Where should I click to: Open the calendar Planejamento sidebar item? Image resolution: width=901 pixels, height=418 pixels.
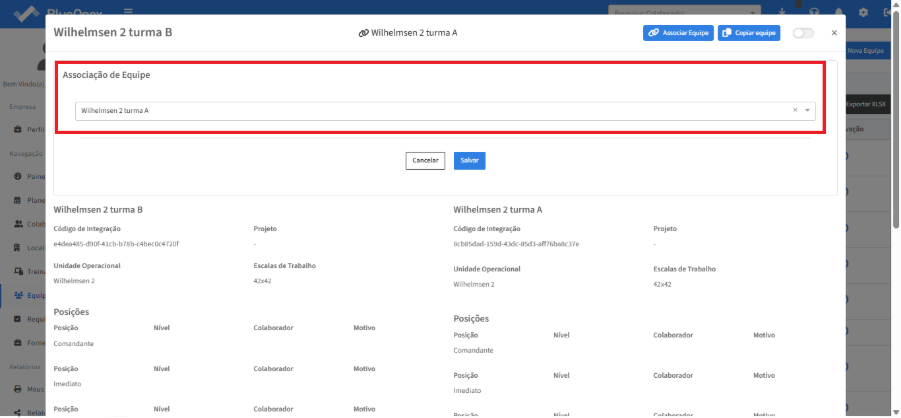[28, 201]
